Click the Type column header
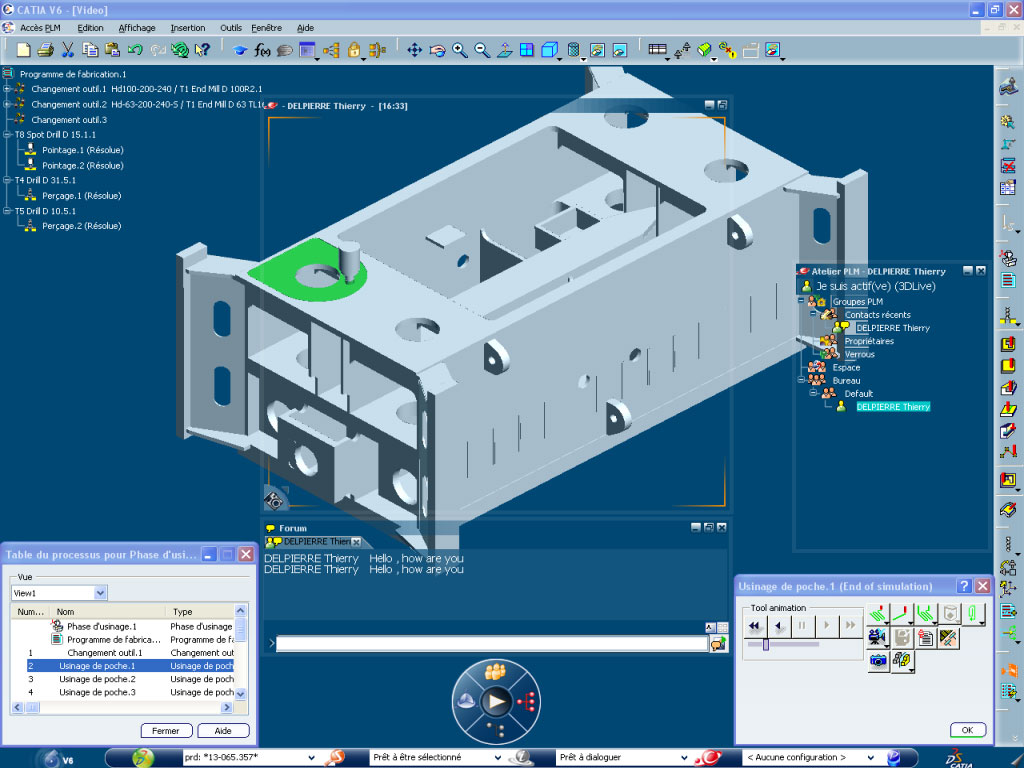Image resolution: width=1024 pixels, height=768 pixels. pos(200,612)
